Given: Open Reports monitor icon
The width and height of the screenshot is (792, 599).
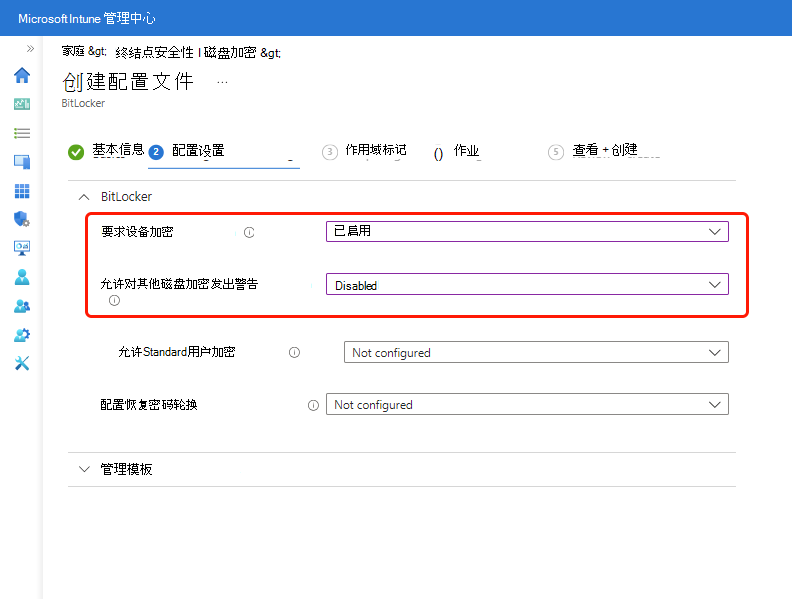Looking at the screenshot, I should pos(22,248).
